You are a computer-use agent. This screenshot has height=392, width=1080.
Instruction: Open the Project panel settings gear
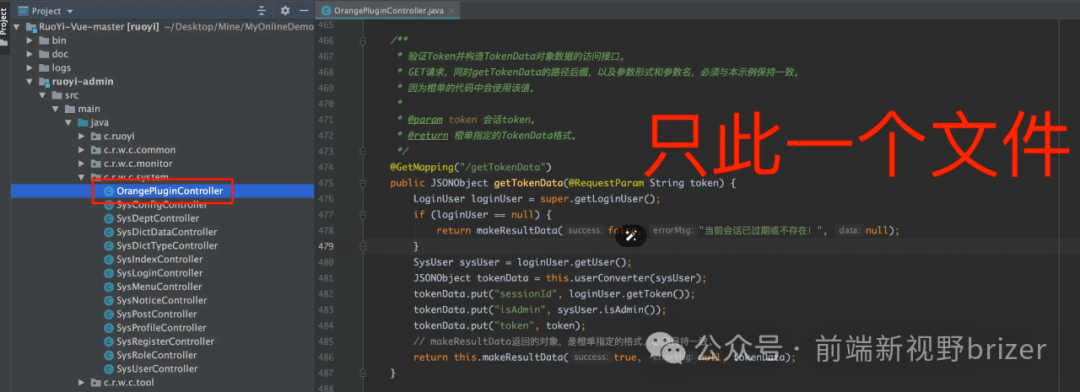click(x=285, y=10)
